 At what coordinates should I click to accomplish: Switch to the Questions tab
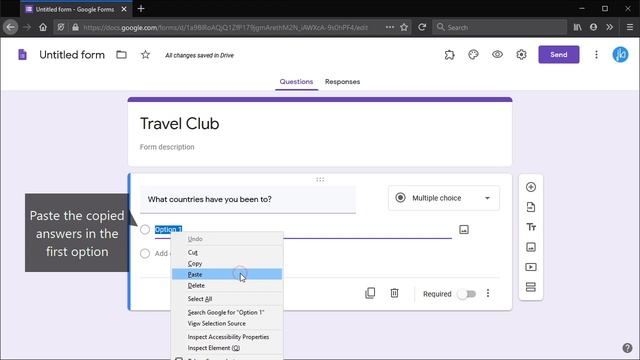[x=296, y=82]
